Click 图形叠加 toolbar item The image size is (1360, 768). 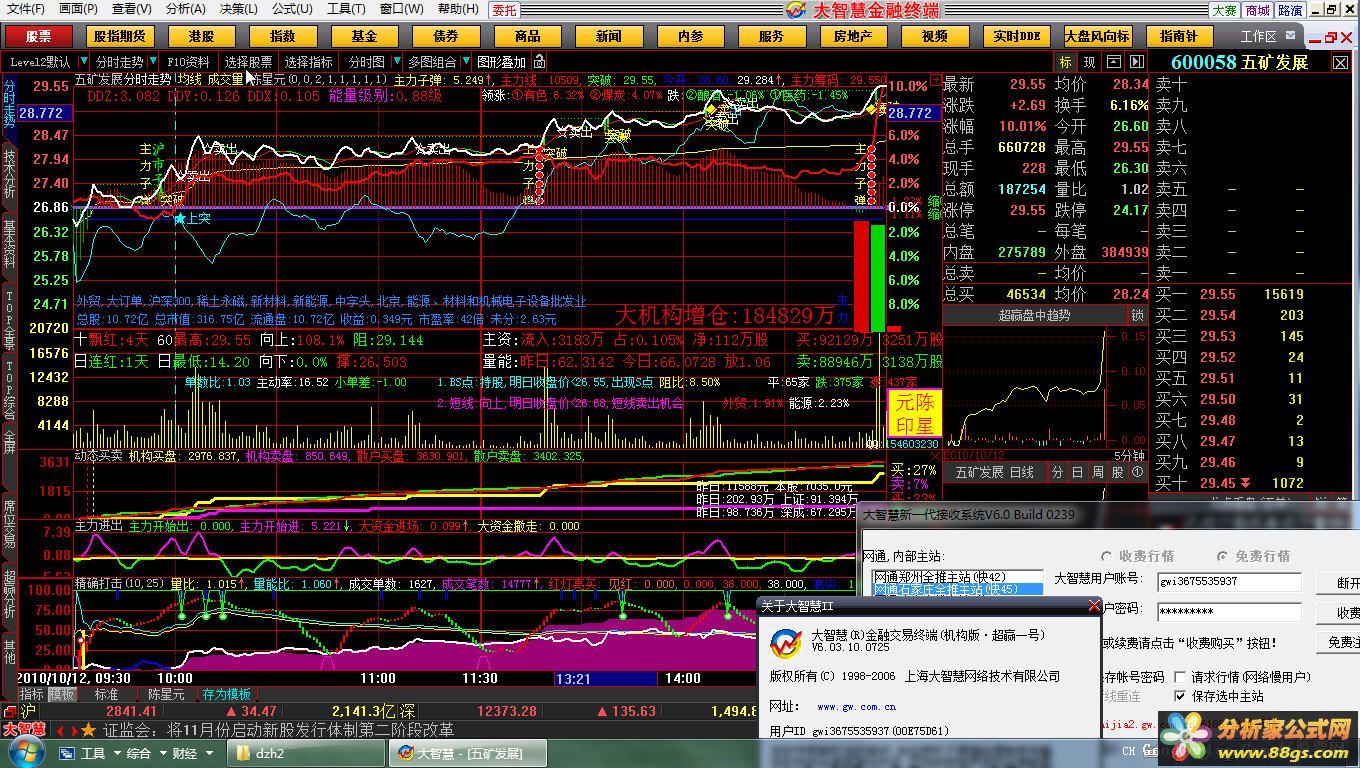point(501,62)
